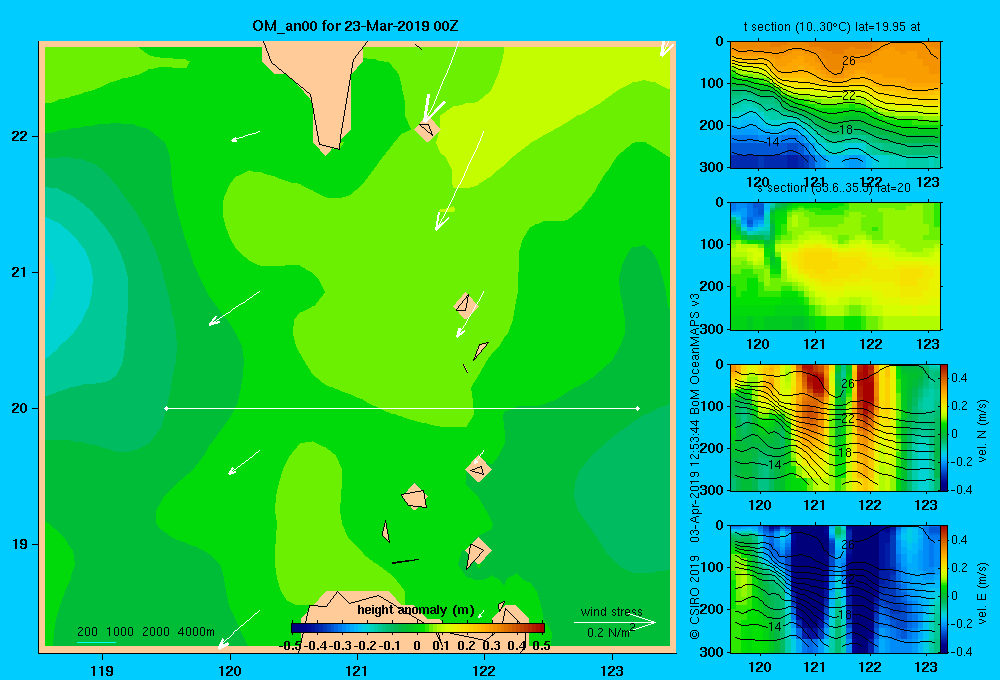Click latitude label 22 on main map

click(x=19, y=137)
